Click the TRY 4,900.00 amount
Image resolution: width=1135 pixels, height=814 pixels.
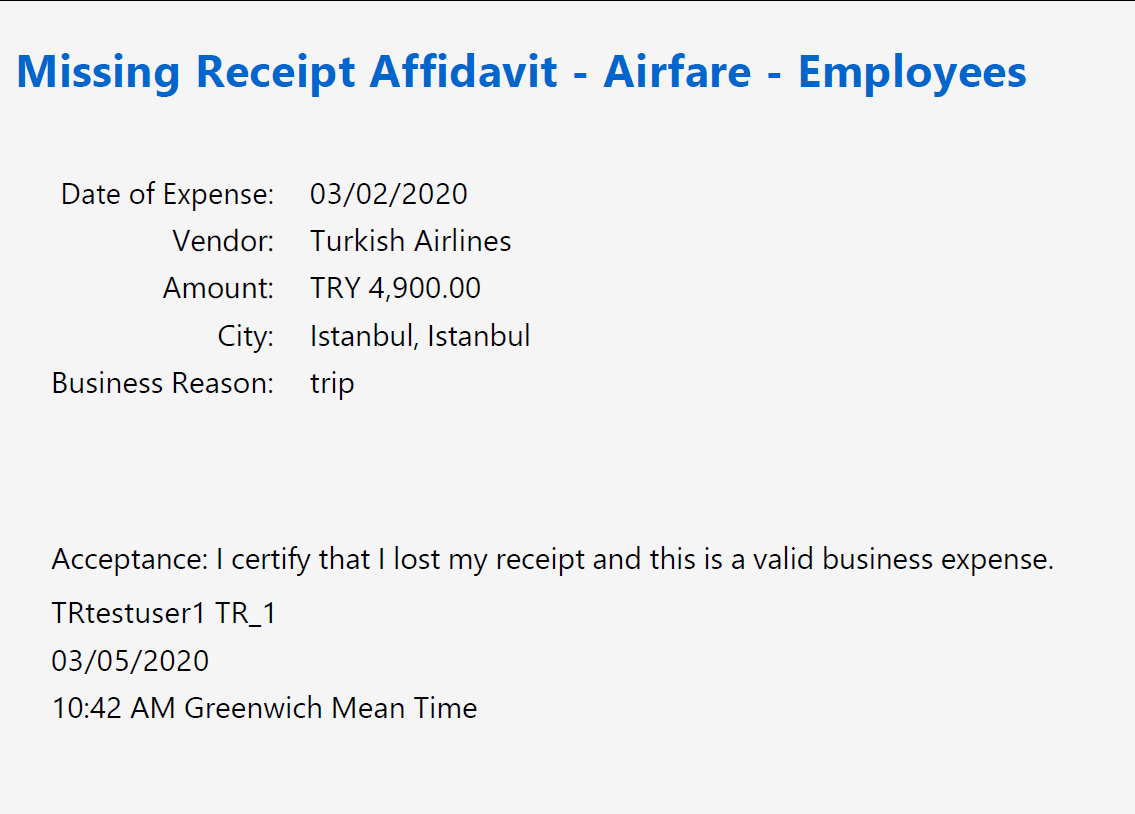tap(395, 288)
